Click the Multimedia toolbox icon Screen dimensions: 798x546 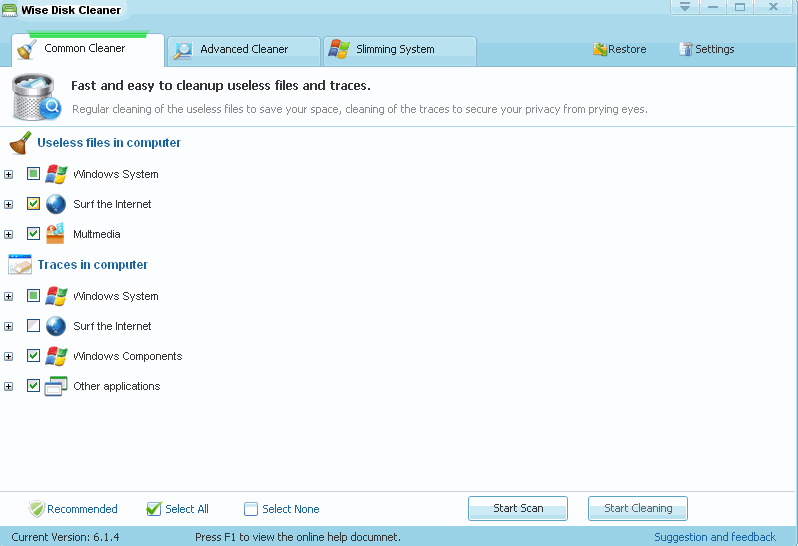55,234
